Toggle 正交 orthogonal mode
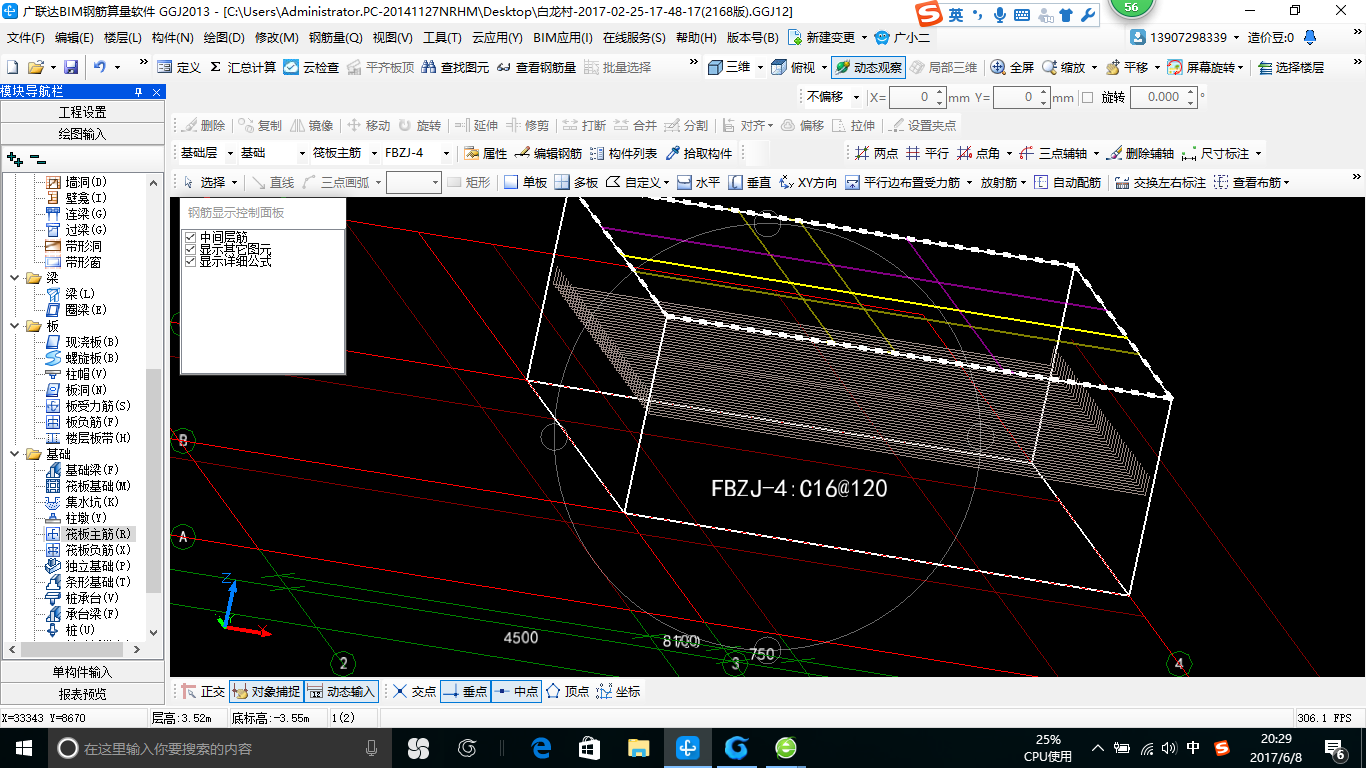The height and width of the screenshot is (768, 1366). (x=203, y=691)
